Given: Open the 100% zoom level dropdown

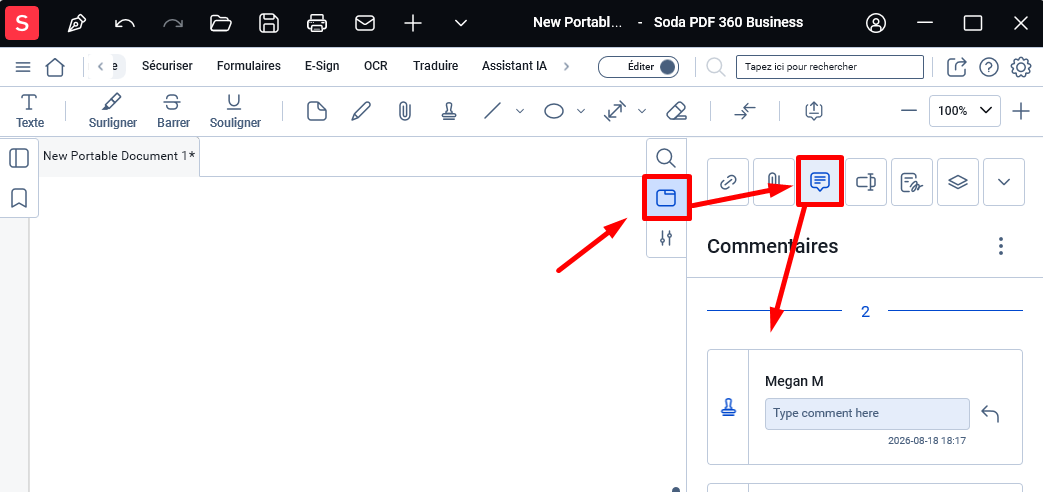Looking at the screenshot, I should 965,111.
